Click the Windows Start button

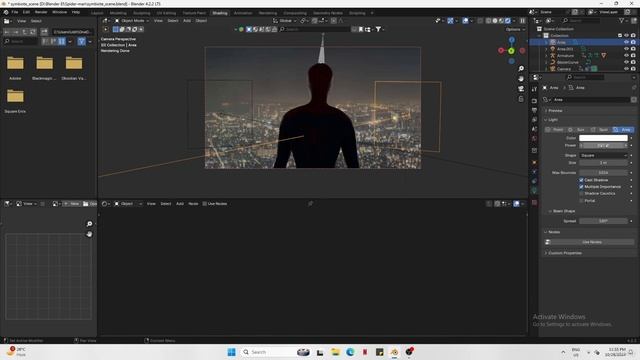click(x=231, y=352)
